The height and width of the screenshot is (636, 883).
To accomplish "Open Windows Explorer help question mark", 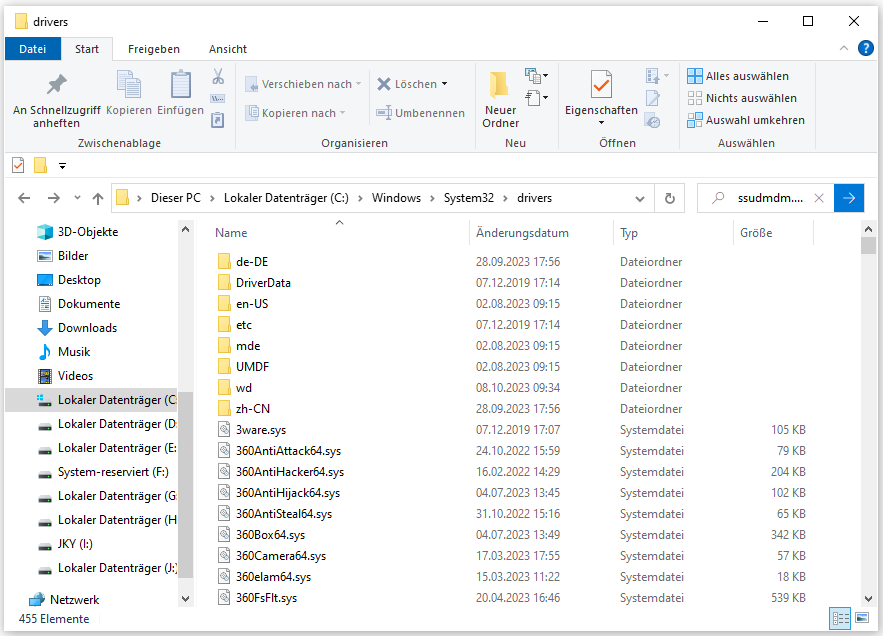I will (866, 48).
